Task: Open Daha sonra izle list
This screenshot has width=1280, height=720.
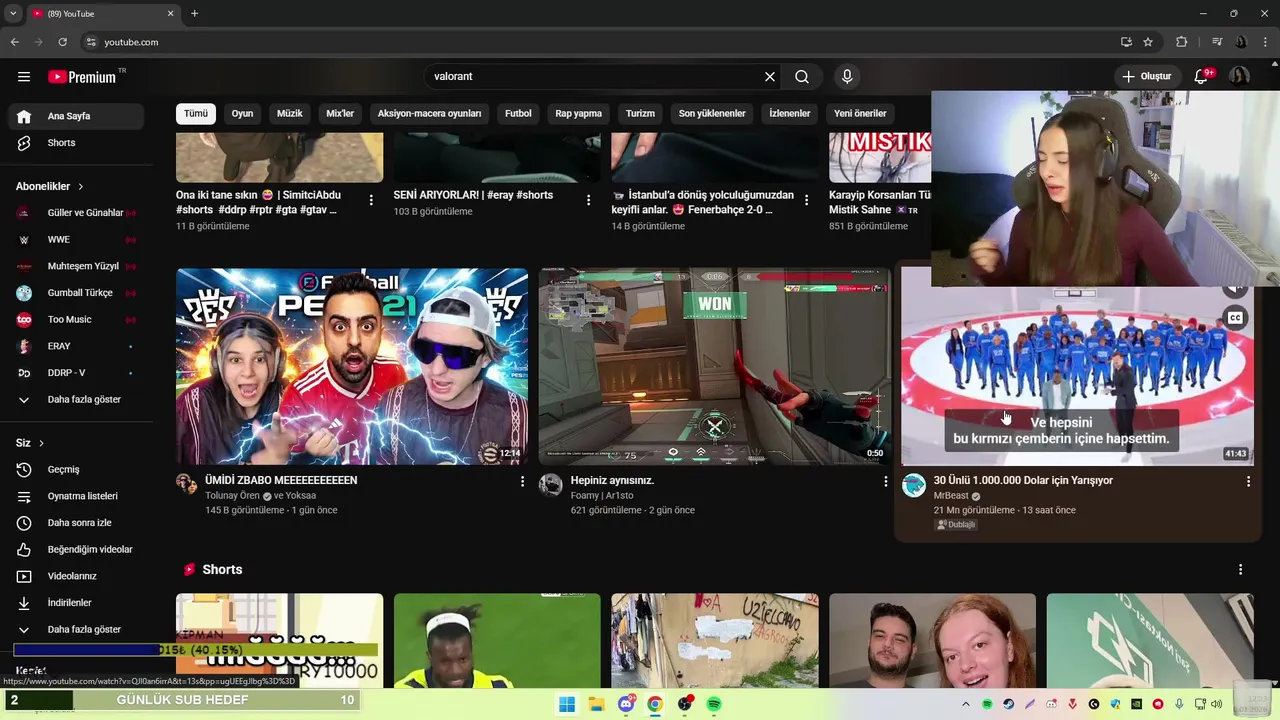Action: click(76, 523)
